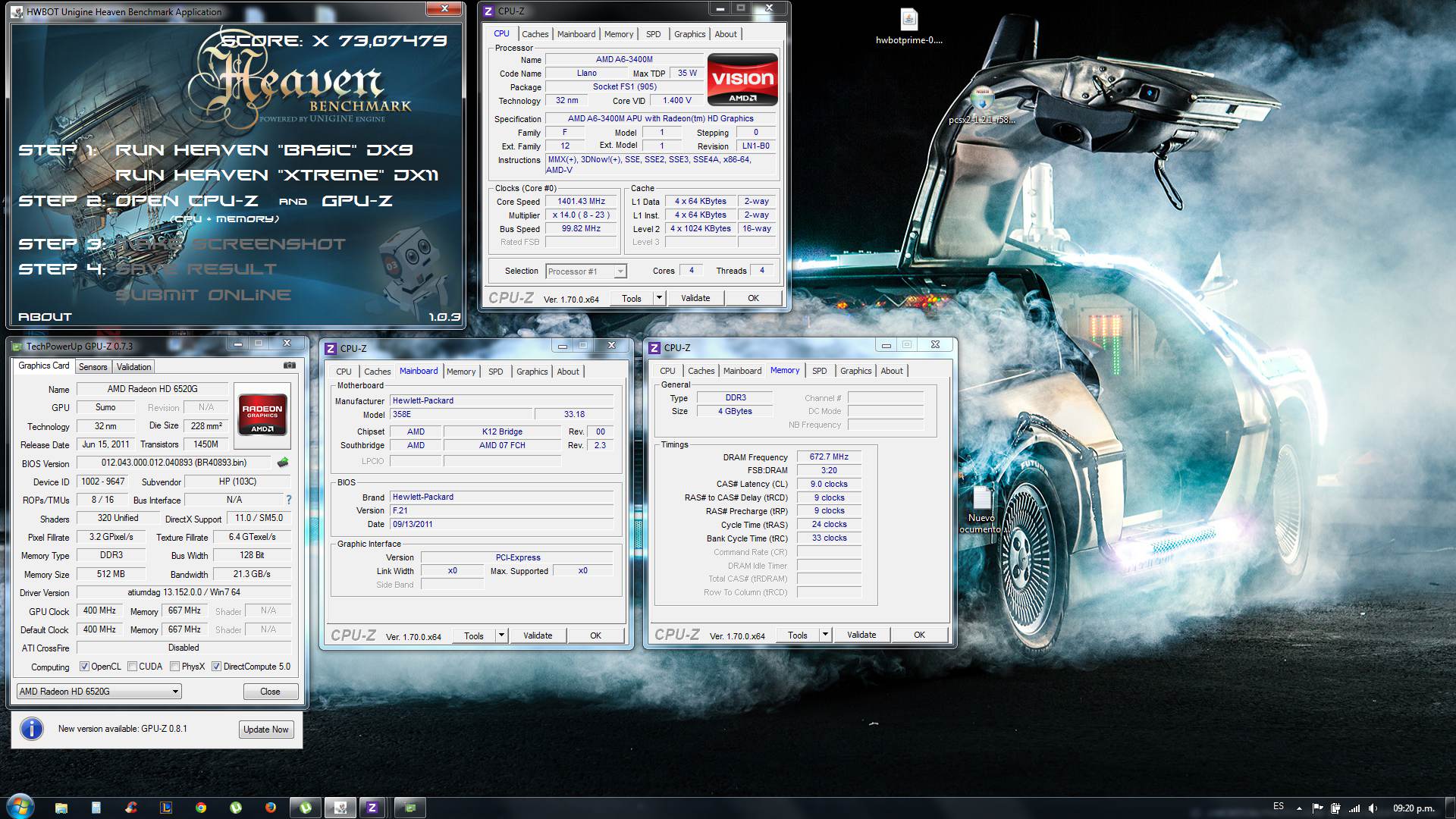The image size is (1456, 819).
Task: Open Windows Explorer from the taskbar
Action: coord(61,808)
